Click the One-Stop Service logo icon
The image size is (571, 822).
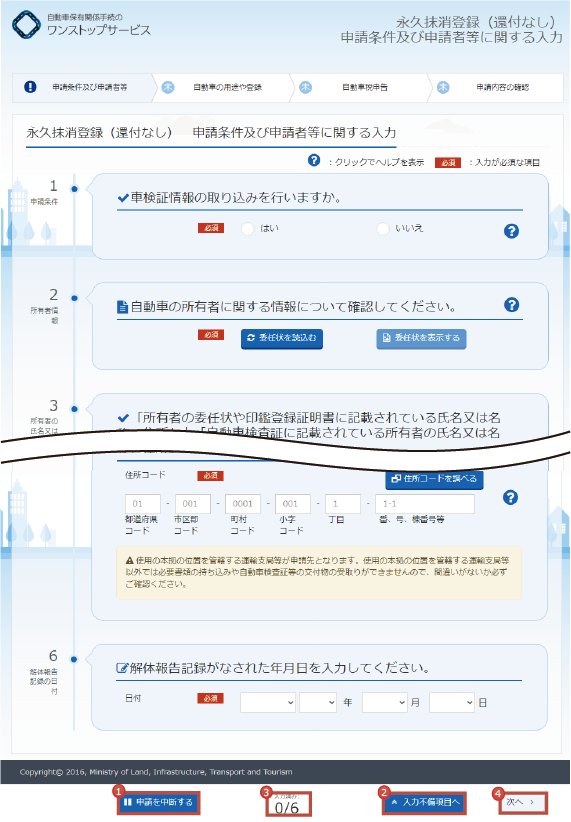tap(26, 25)
